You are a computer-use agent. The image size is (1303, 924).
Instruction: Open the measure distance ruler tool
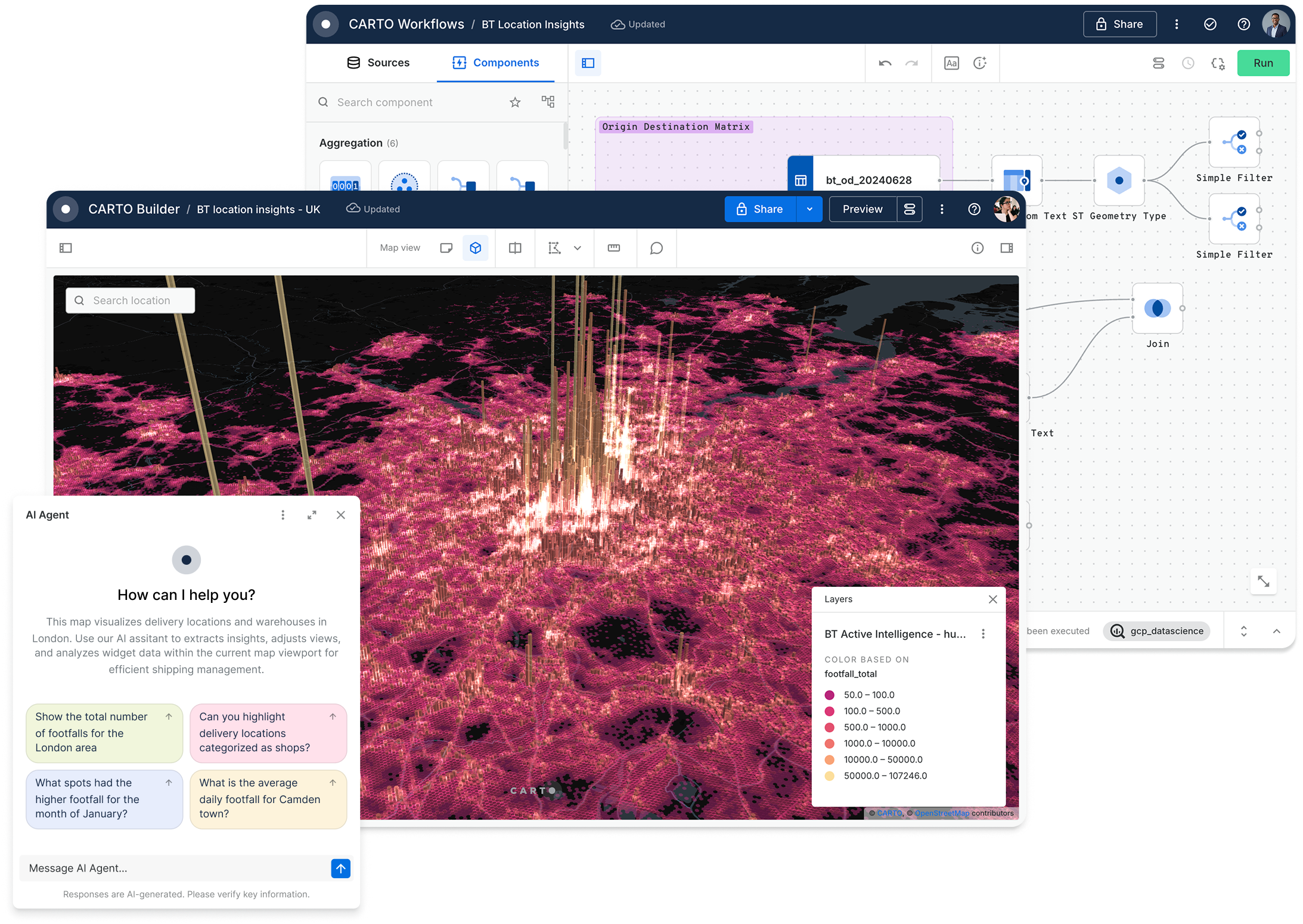[613, 248]
